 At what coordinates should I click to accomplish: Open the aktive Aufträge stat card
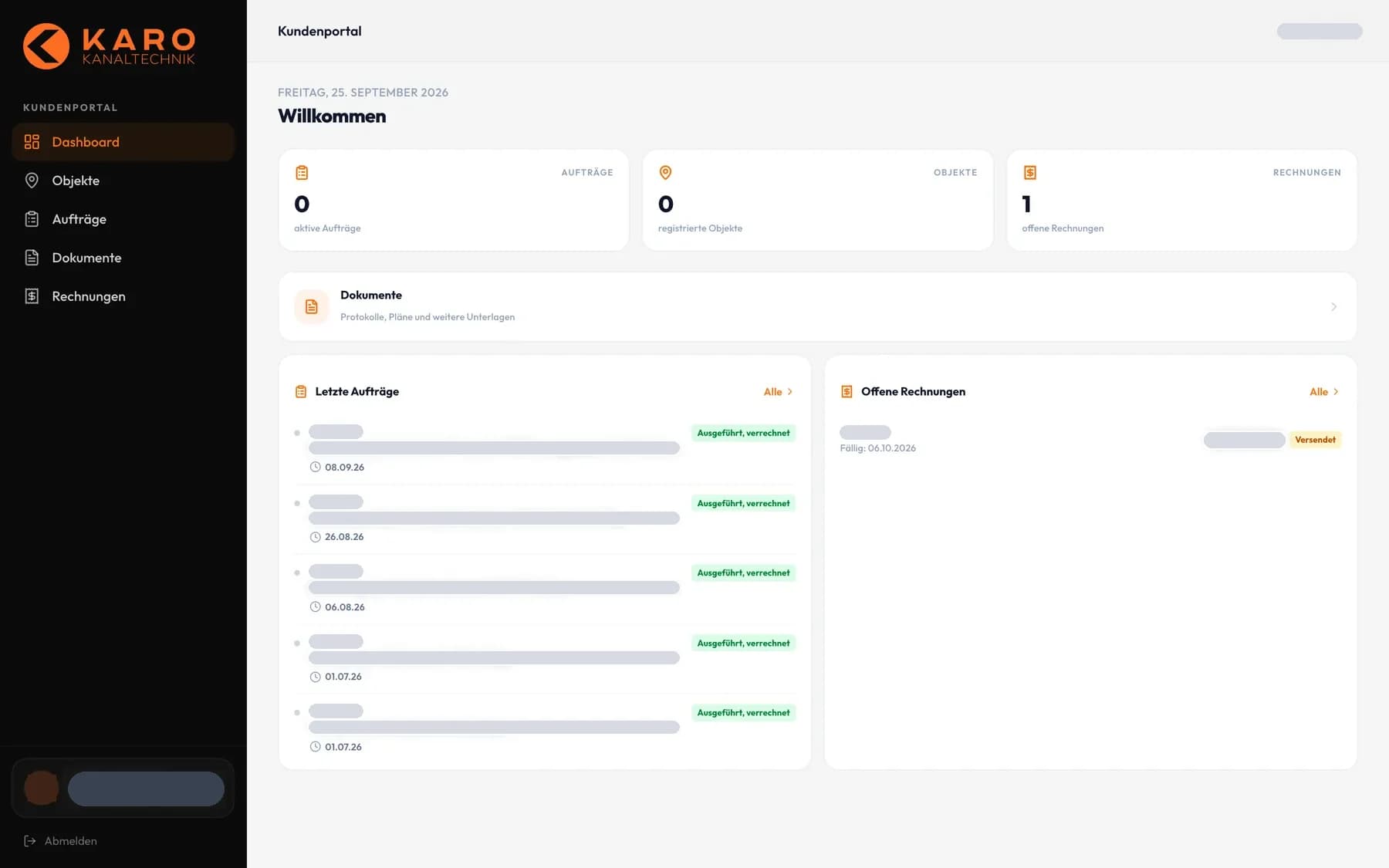coord(454,201)
